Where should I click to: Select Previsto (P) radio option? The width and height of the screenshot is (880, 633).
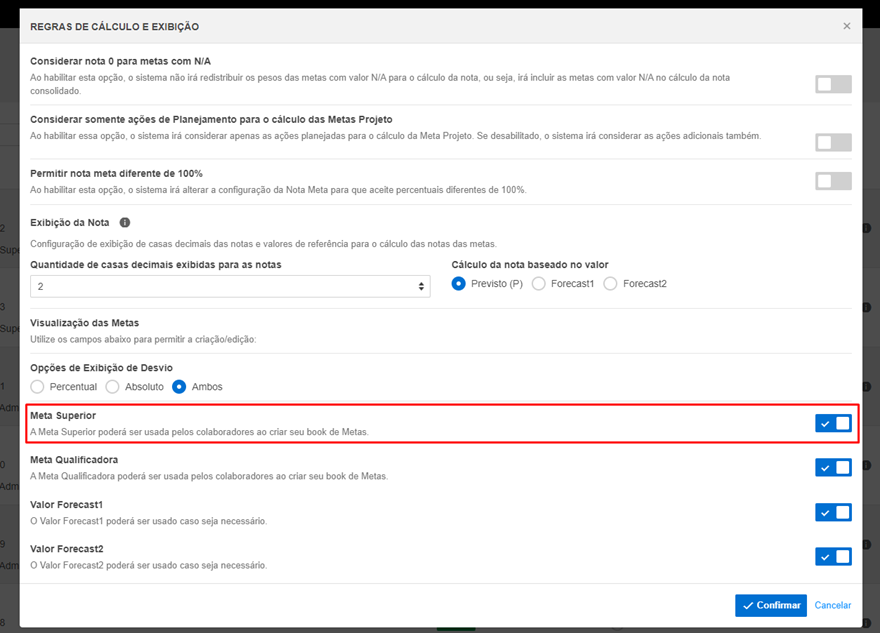coord(459,284)
